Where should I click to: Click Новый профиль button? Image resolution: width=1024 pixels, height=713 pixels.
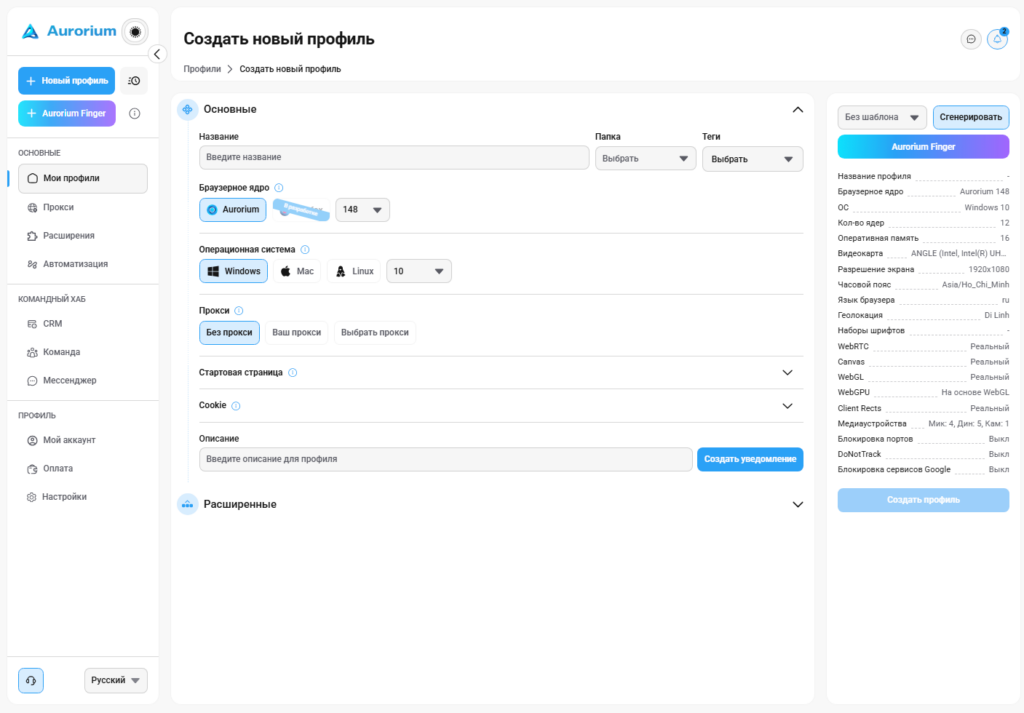click(67, 81)
